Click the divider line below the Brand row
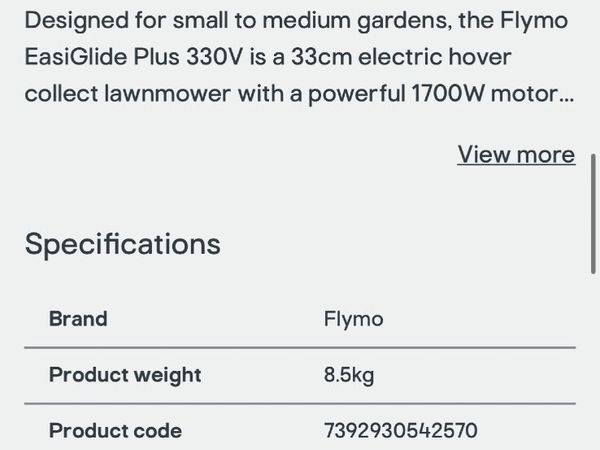Screen dimensions: 600x450 (300, 347)
